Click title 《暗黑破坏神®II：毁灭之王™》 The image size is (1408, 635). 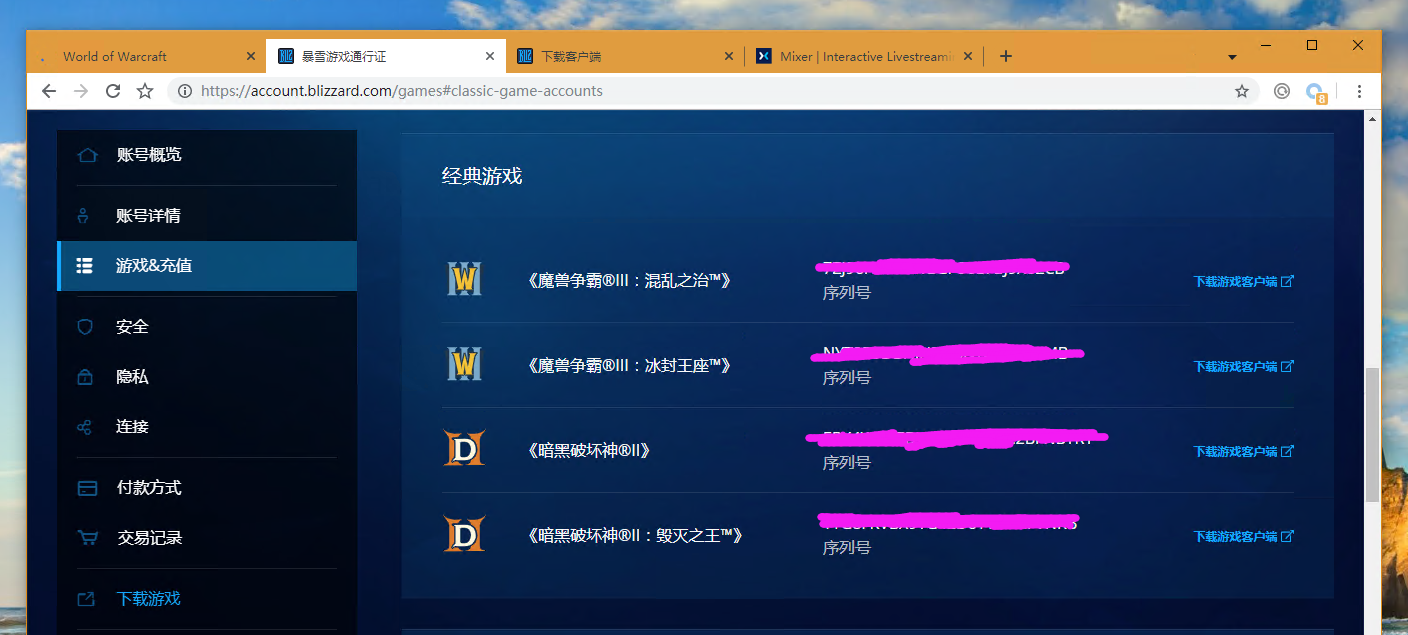coord(636,536)
